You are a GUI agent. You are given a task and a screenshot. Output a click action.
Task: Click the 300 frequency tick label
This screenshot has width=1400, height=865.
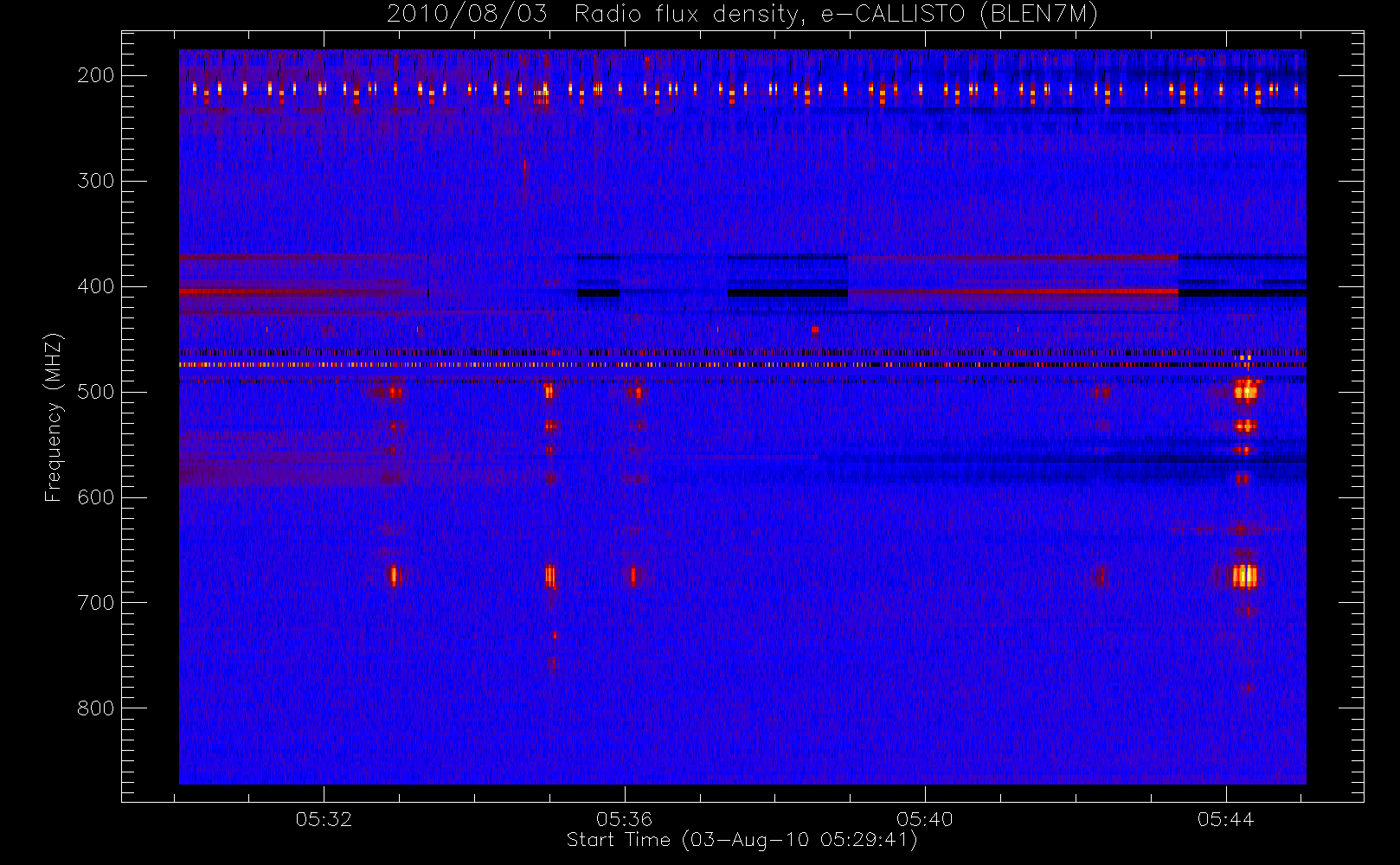tap(95, 181)
